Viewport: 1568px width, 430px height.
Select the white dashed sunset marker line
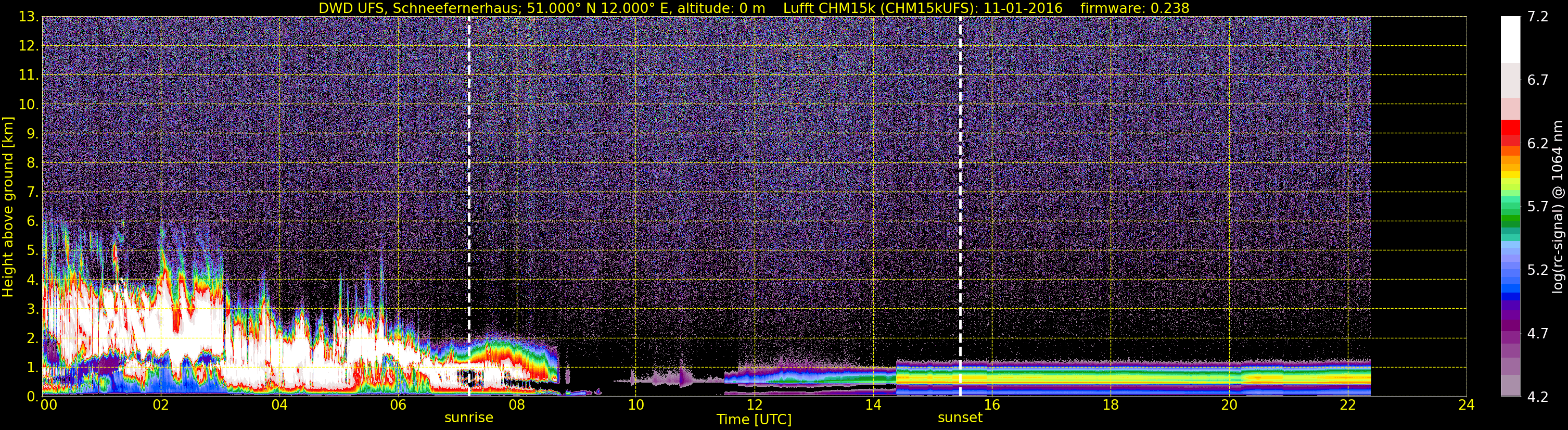(x=960, y=207)
